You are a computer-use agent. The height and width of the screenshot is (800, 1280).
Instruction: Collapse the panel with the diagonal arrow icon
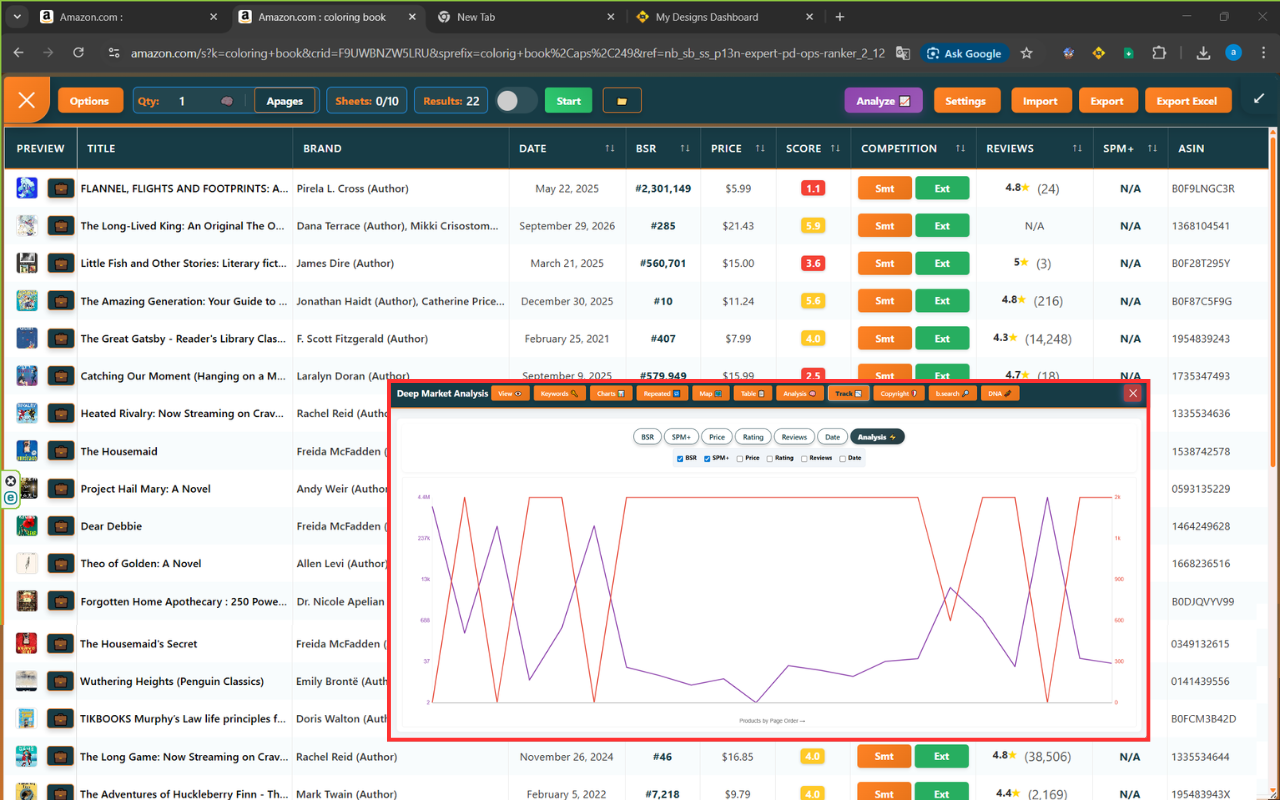[1258, 99]
